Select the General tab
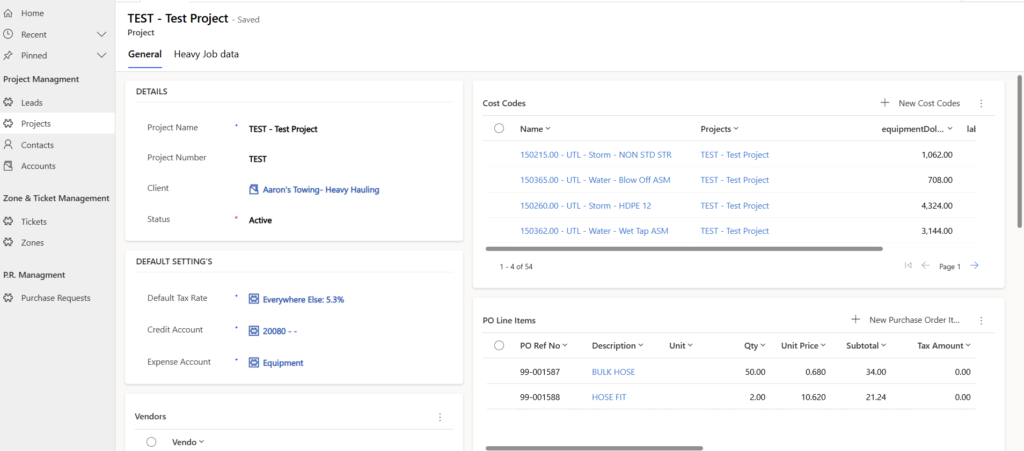 145,54
